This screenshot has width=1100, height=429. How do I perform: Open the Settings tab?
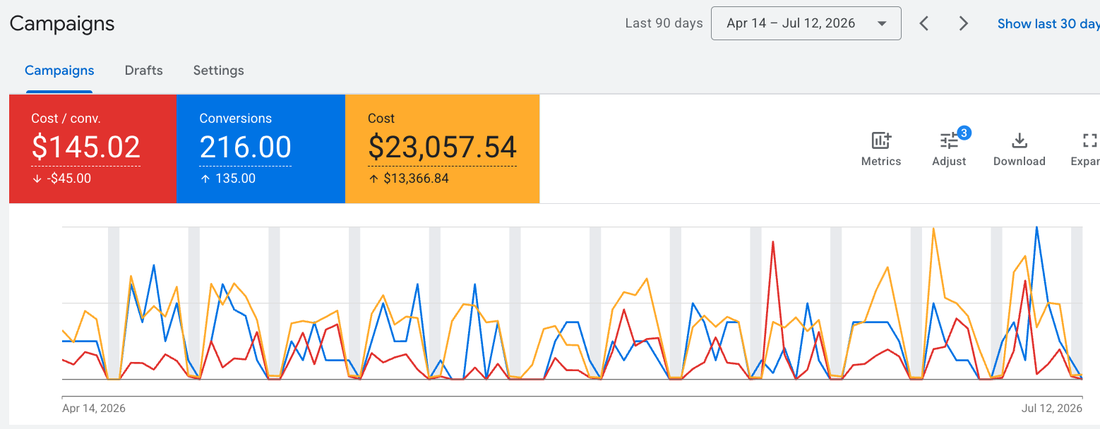[219, 70]
